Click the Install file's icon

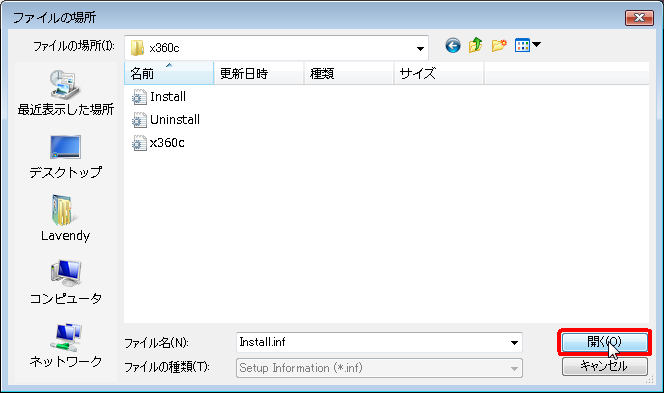click(138, 97)
